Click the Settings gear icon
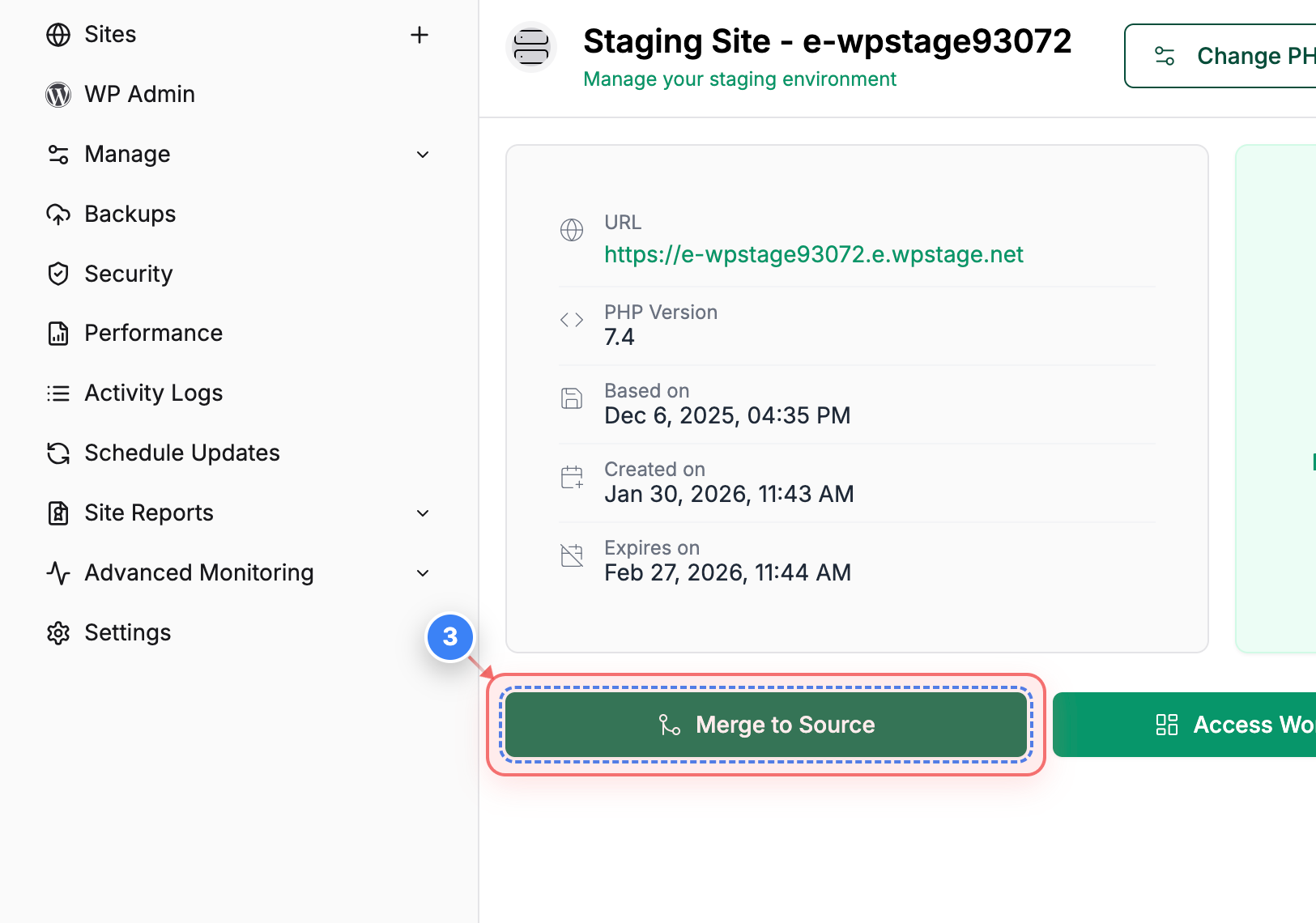Image resolution: width=1316 pixels, height=923 pixels. (x=57, y=632)
